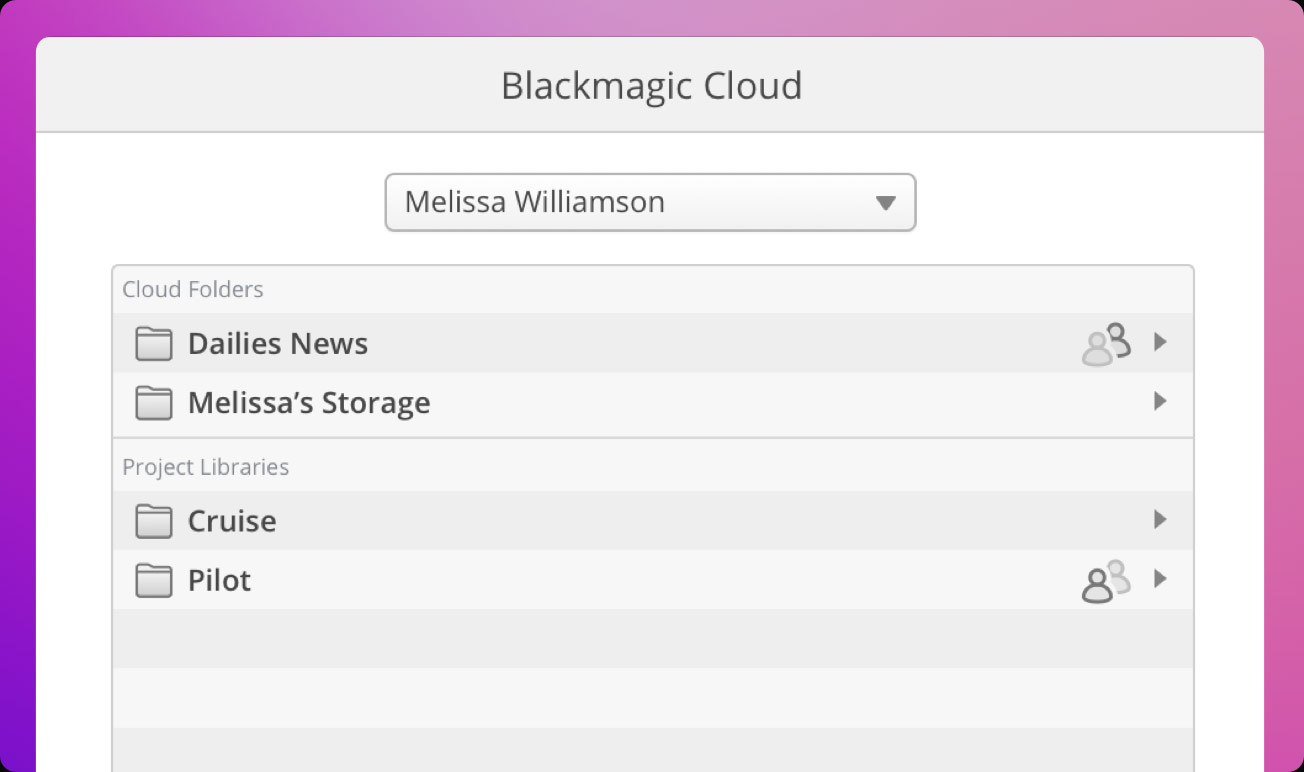Screen dimensions: 1304x772
Task: Click the dropdown arrow on the account selector
Action: pyautogui.click(x=884, y=202)
